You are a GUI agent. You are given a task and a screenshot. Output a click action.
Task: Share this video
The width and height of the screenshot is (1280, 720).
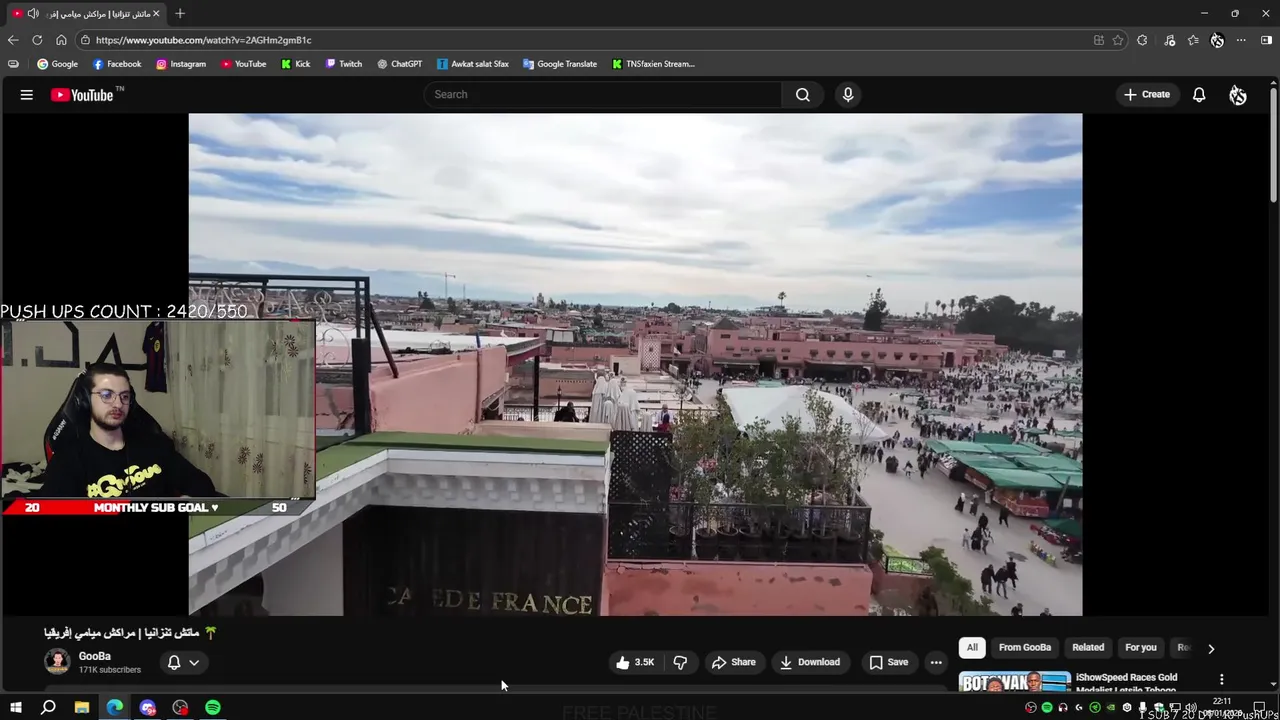pyautogui.click(x=733, y=662)
